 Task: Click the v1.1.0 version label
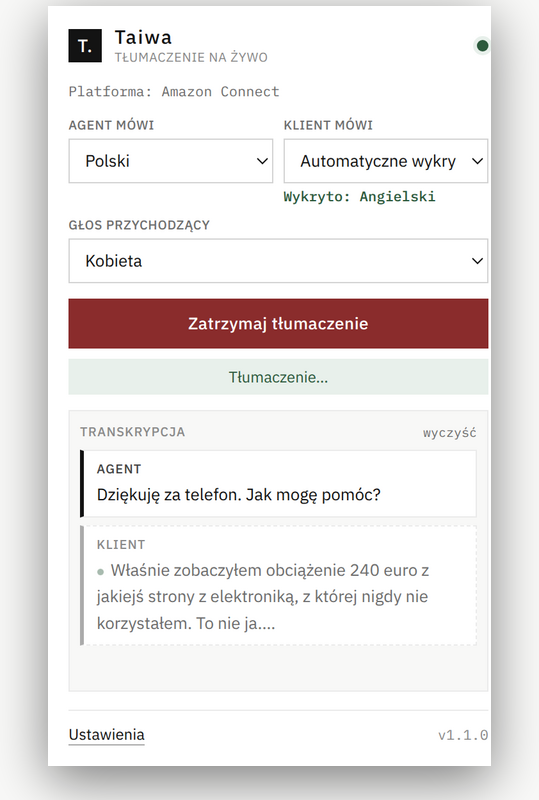(x=462, y=735)
